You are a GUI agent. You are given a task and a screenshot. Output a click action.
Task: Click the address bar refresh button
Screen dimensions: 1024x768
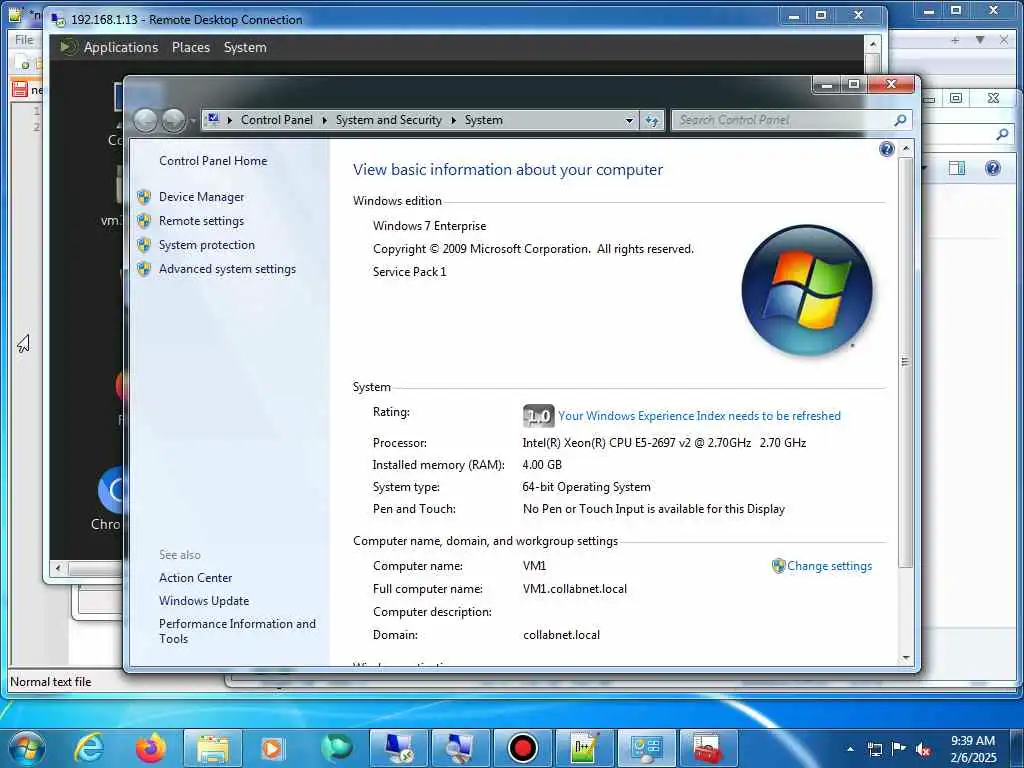652,121
